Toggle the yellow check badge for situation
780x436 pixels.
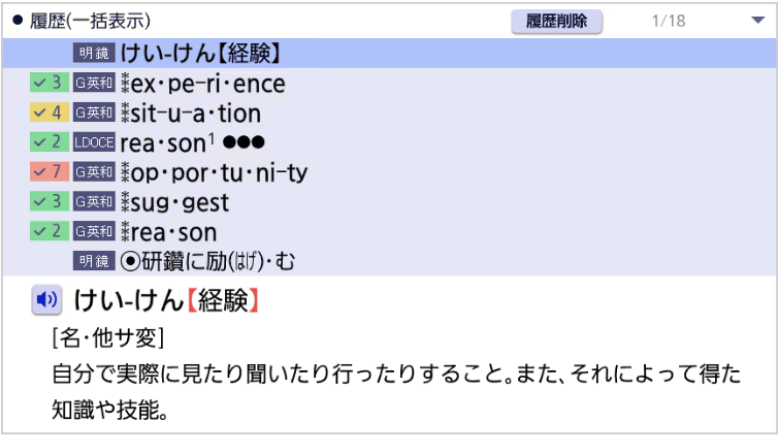tap(48, 114)
